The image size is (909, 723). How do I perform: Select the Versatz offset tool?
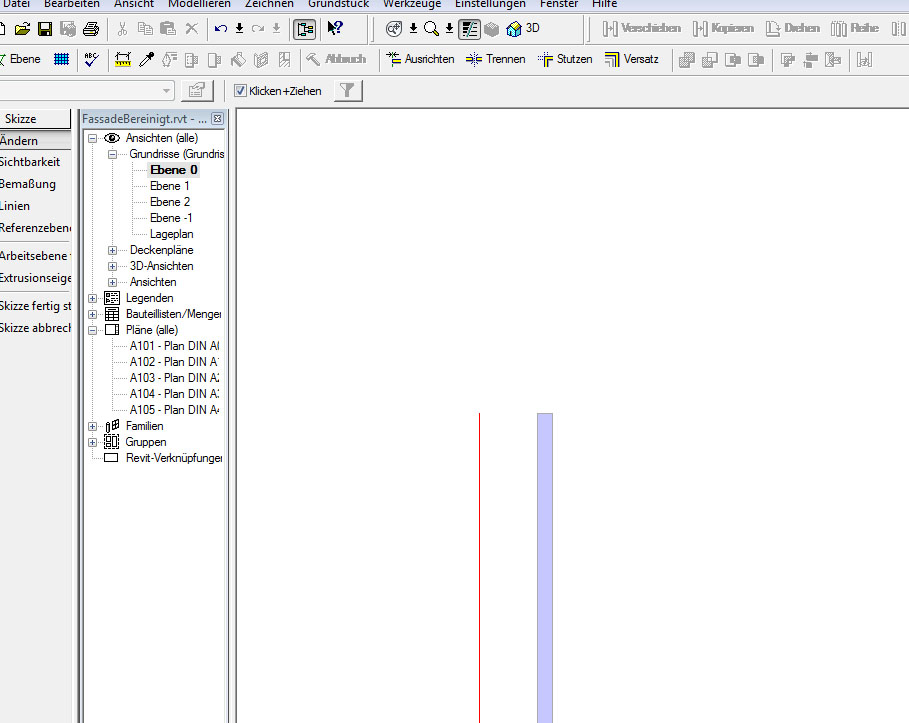coord(632,59)
